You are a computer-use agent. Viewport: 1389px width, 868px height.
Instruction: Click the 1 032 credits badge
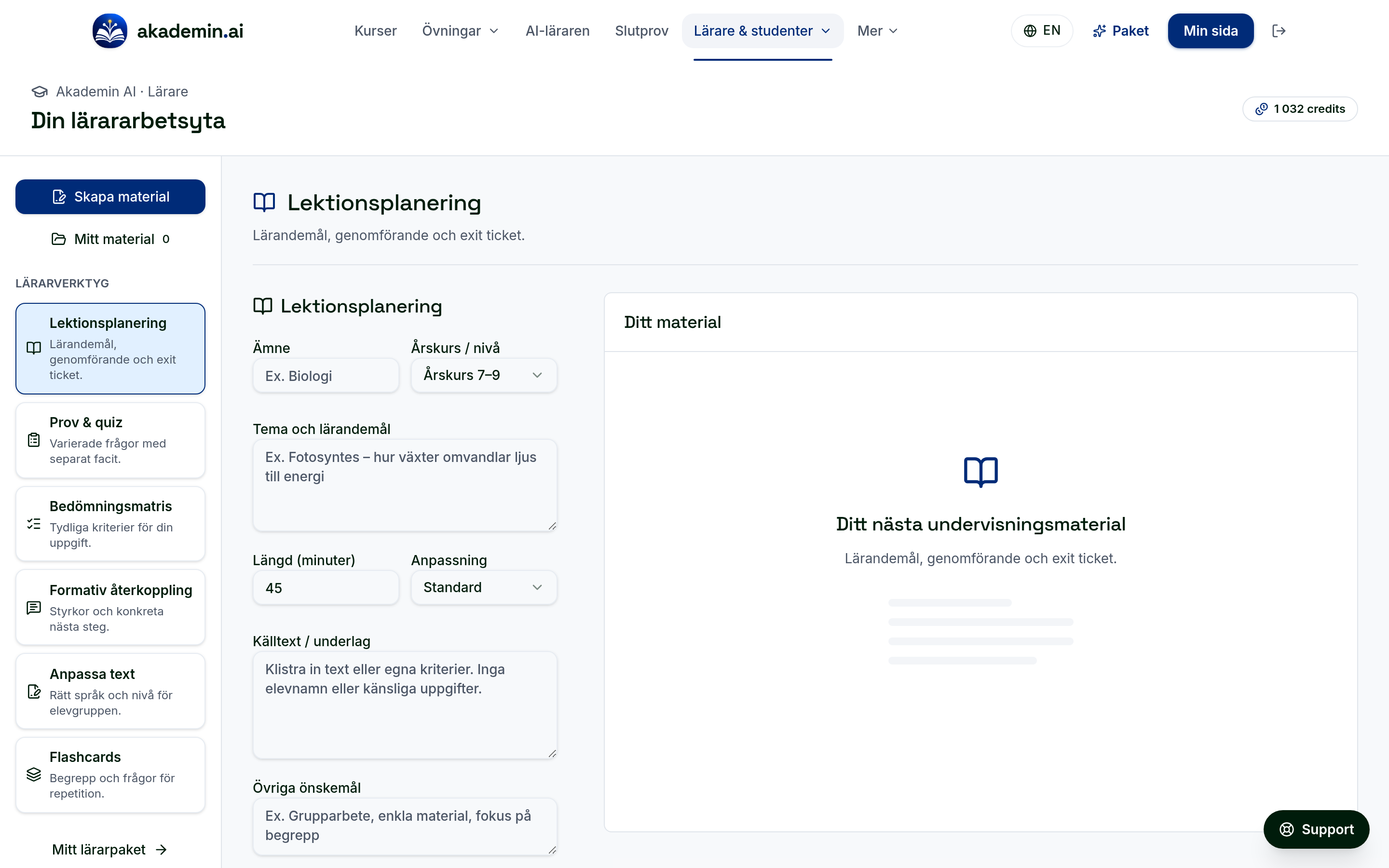[1300, 109]
